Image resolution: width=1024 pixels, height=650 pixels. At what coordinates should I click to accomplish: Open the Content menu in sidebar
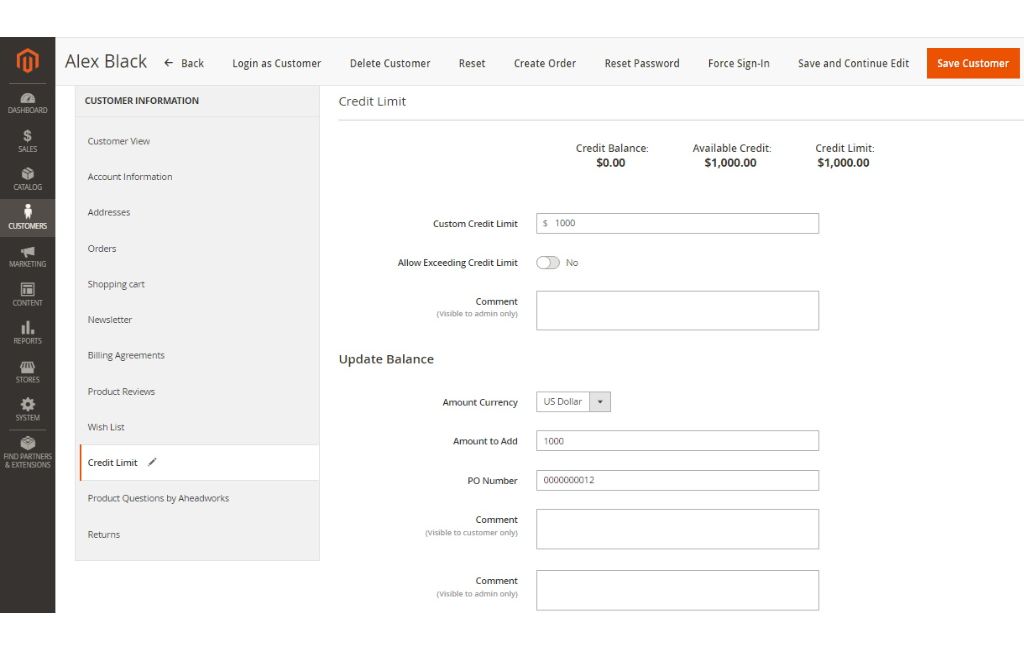[27, 294]
